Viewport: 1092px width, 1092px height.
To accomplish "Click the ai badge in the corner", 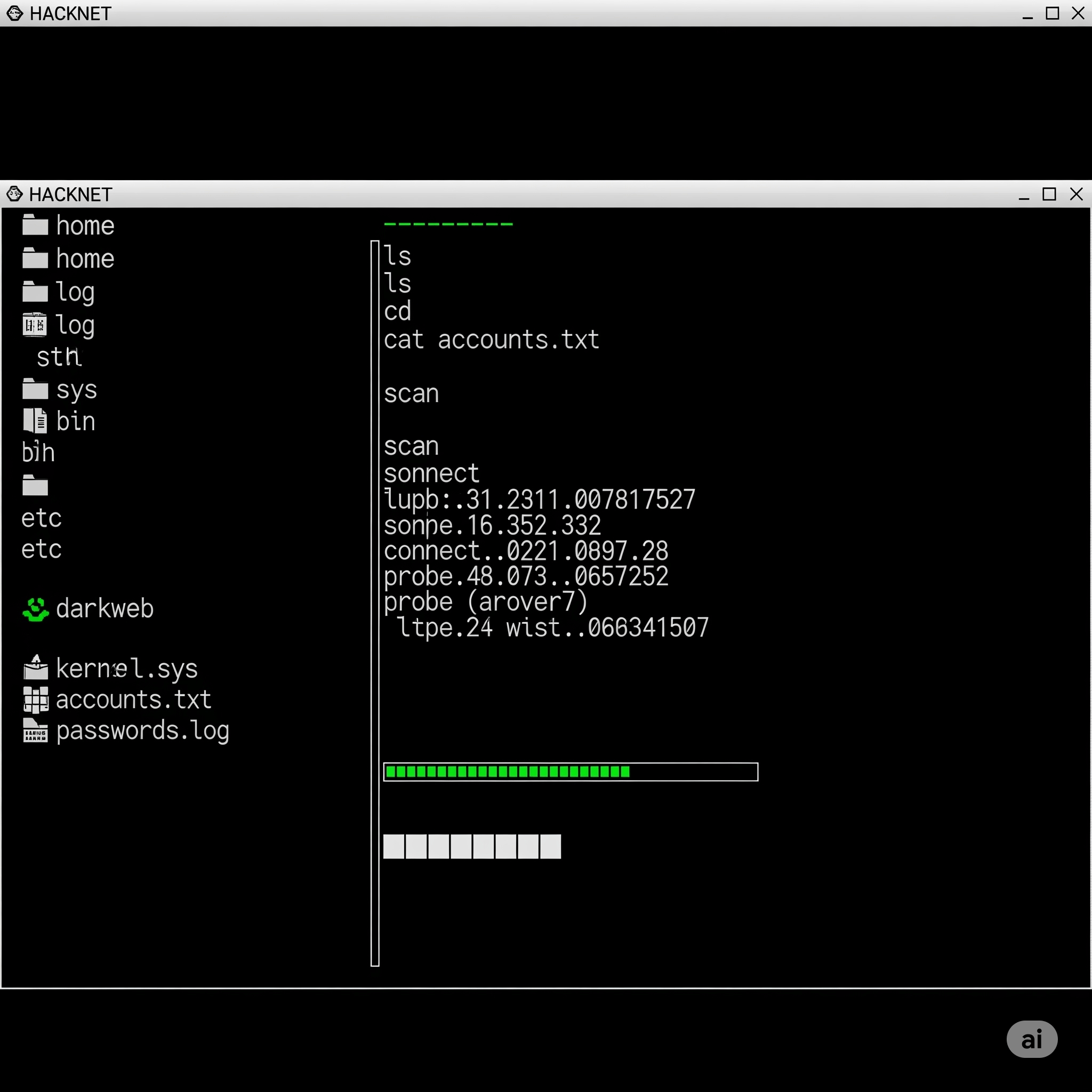I will (x=1032, y=1039).
